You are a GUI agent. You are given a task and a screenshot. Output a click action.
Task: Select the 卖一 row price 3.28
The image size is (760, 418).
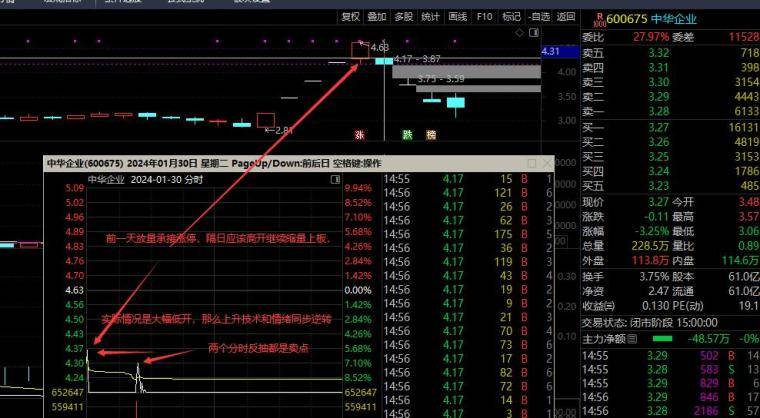click(659, 111)
